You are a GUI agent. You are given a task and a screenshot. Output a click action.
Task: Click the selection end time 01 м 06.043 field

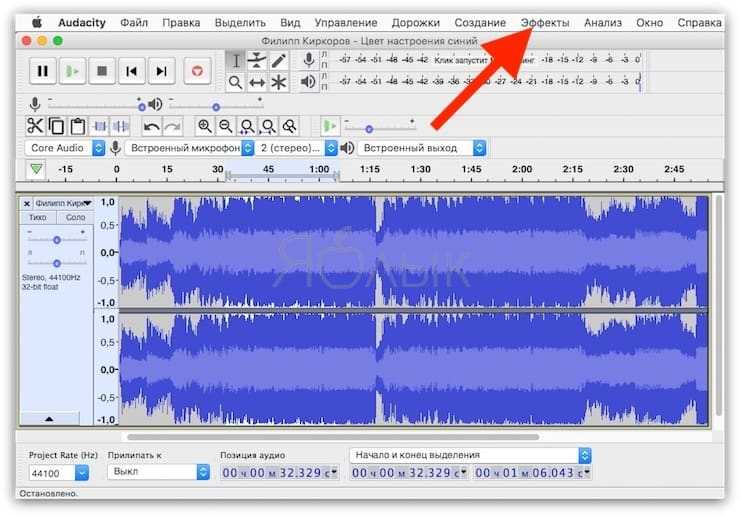[x=532, y=472]
